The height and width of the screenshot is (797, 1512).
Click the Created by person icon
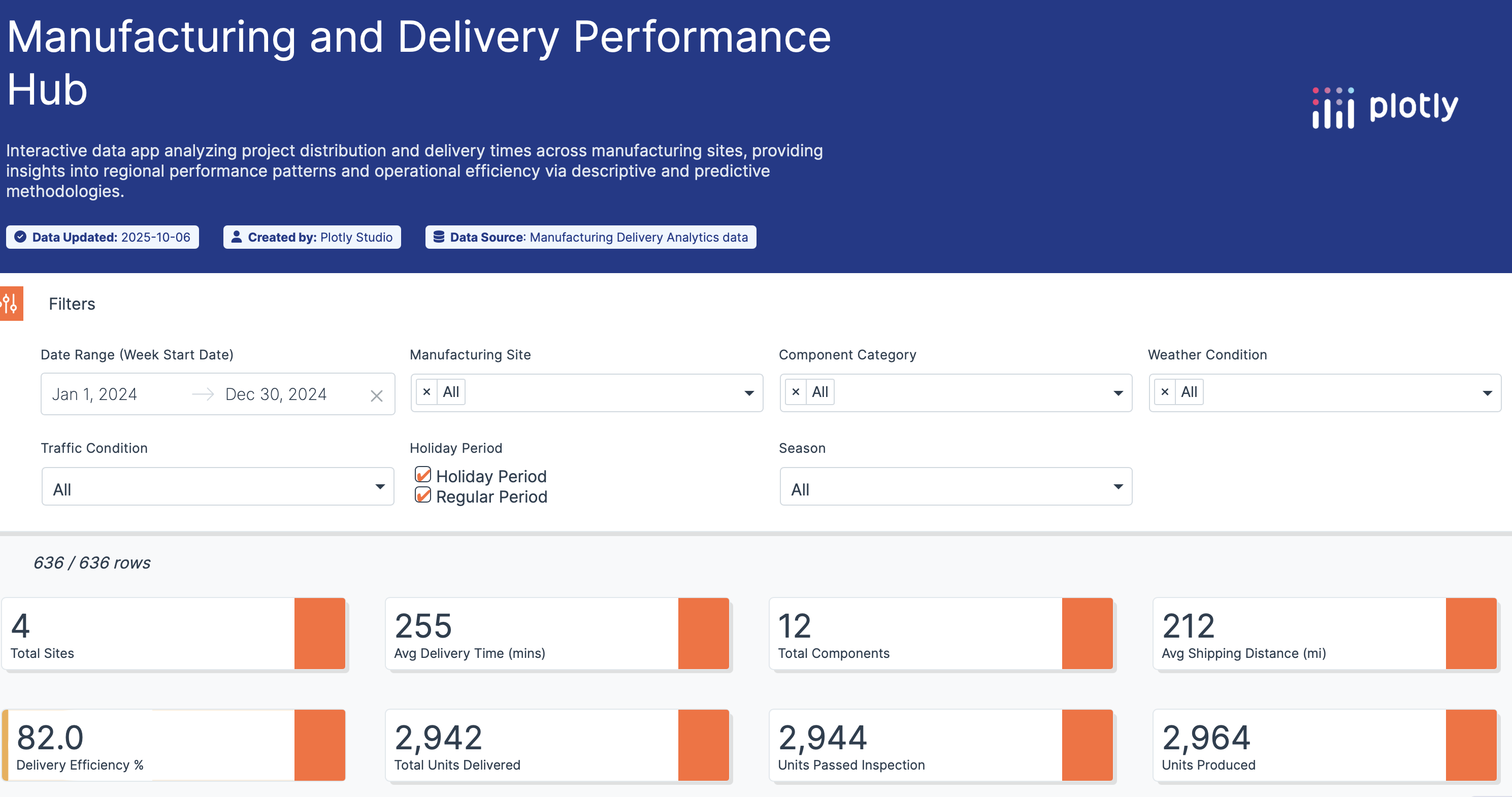[x=237, y=237]
